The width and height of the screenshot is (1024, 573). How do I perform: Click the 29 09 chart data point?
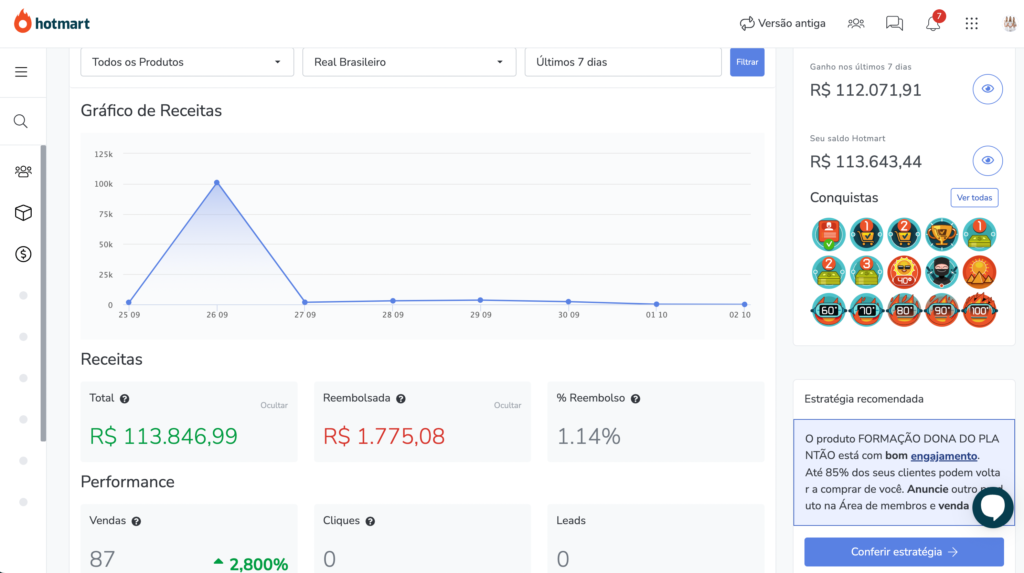click(x=481, y=301)
